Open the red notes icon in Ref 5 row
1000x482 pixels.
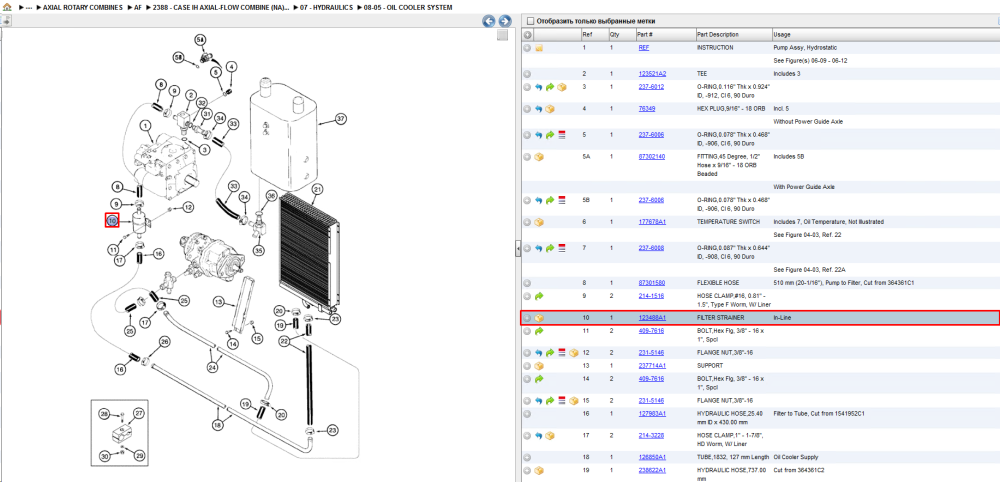[562, 135]
